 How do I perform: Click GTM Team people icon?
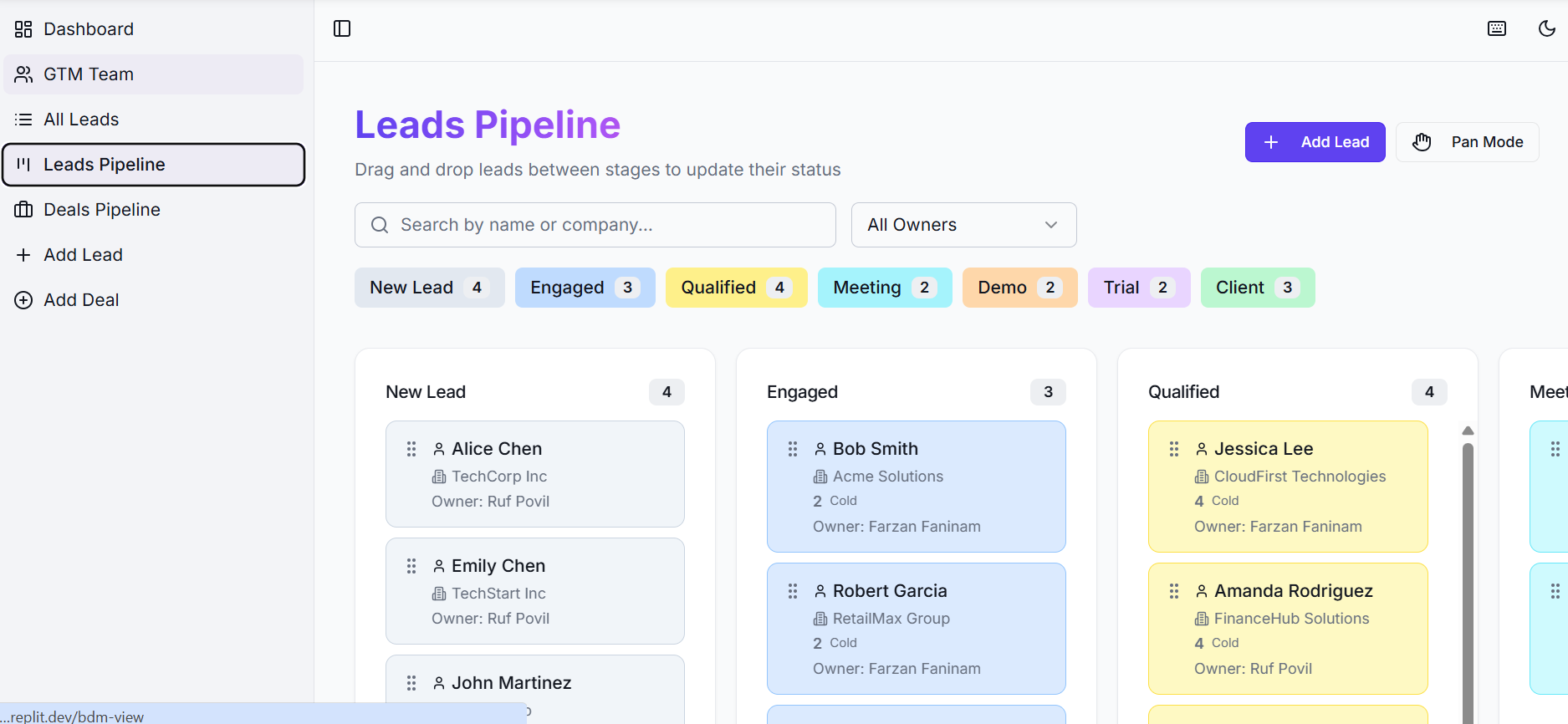23,74
